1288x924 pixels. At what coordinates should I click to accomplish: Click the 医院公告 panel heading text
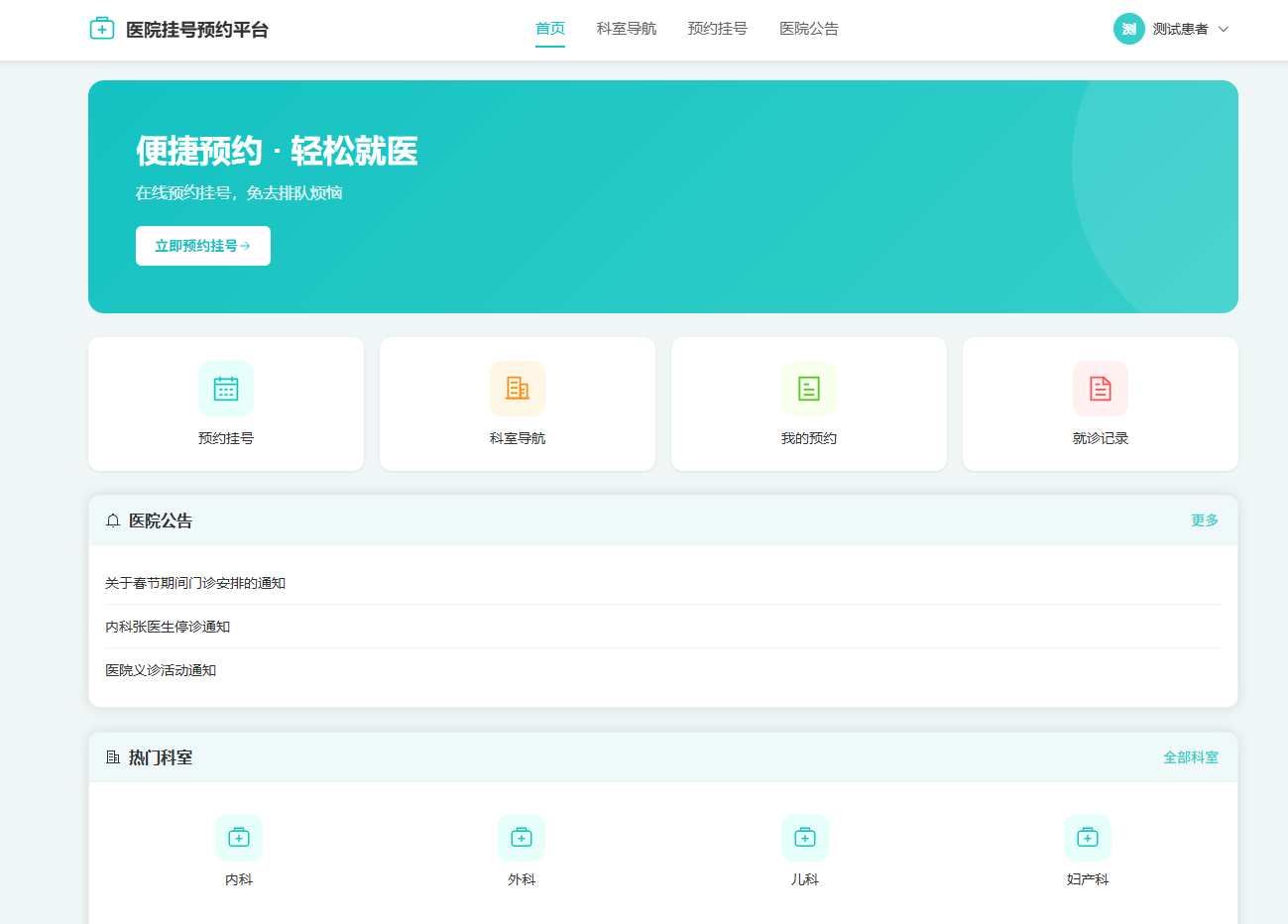[161, 520]
